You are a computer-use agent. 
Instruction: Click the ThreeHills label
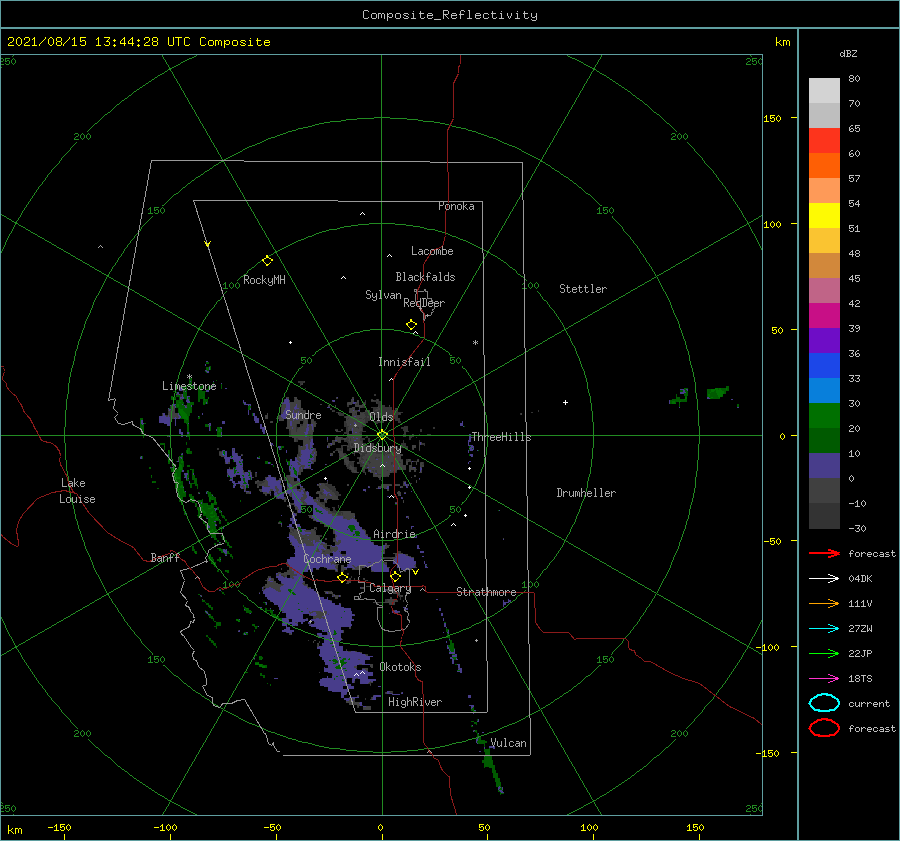coord(501,437)
